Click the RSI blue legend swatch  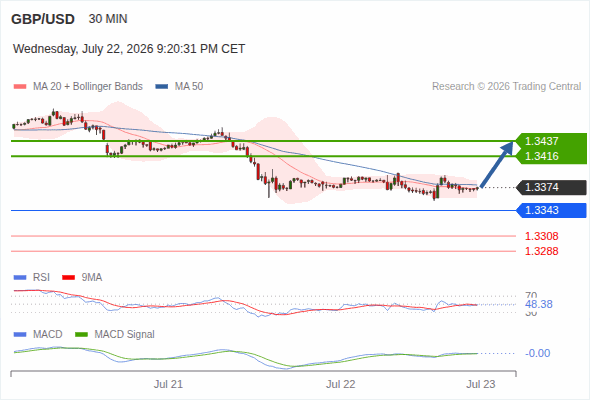(x=20, y=278)
